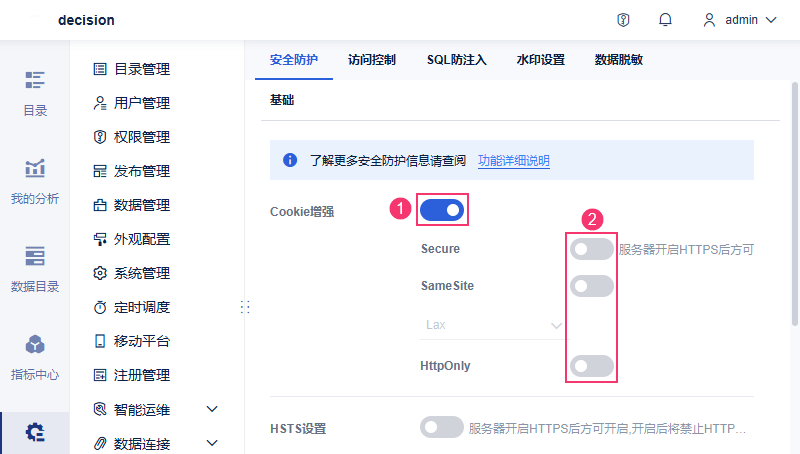
Task: Open the 数据目录 sidebar icon
Action: [35, 256]
